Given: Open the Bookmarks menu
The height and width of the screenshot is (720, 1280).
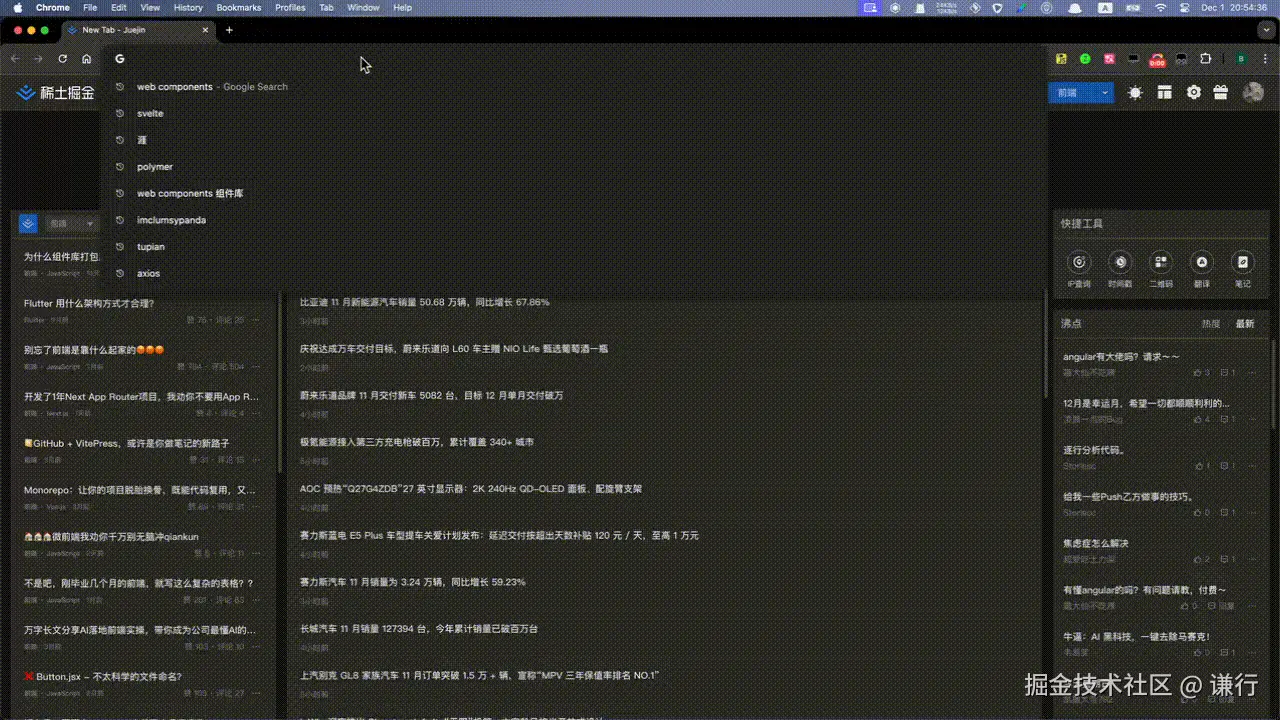Looking at the screenshot, I should click(239, 7).
